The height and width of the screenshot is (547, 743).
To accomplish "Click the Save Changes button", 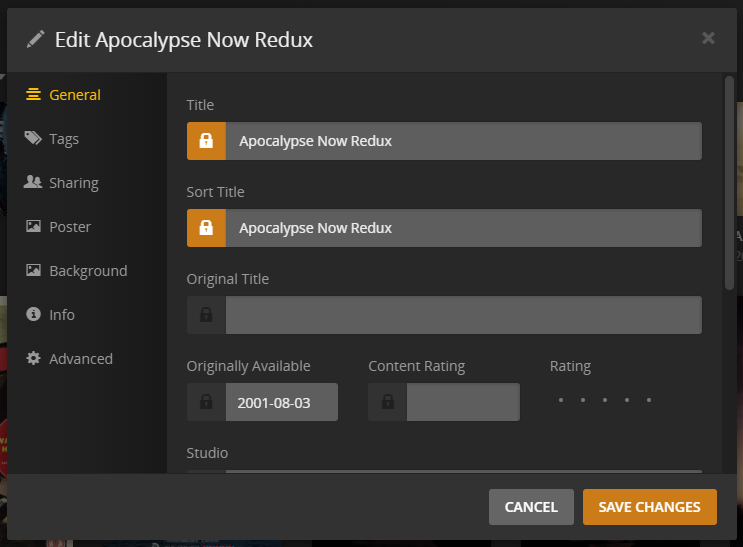I will tap(650, 507).
